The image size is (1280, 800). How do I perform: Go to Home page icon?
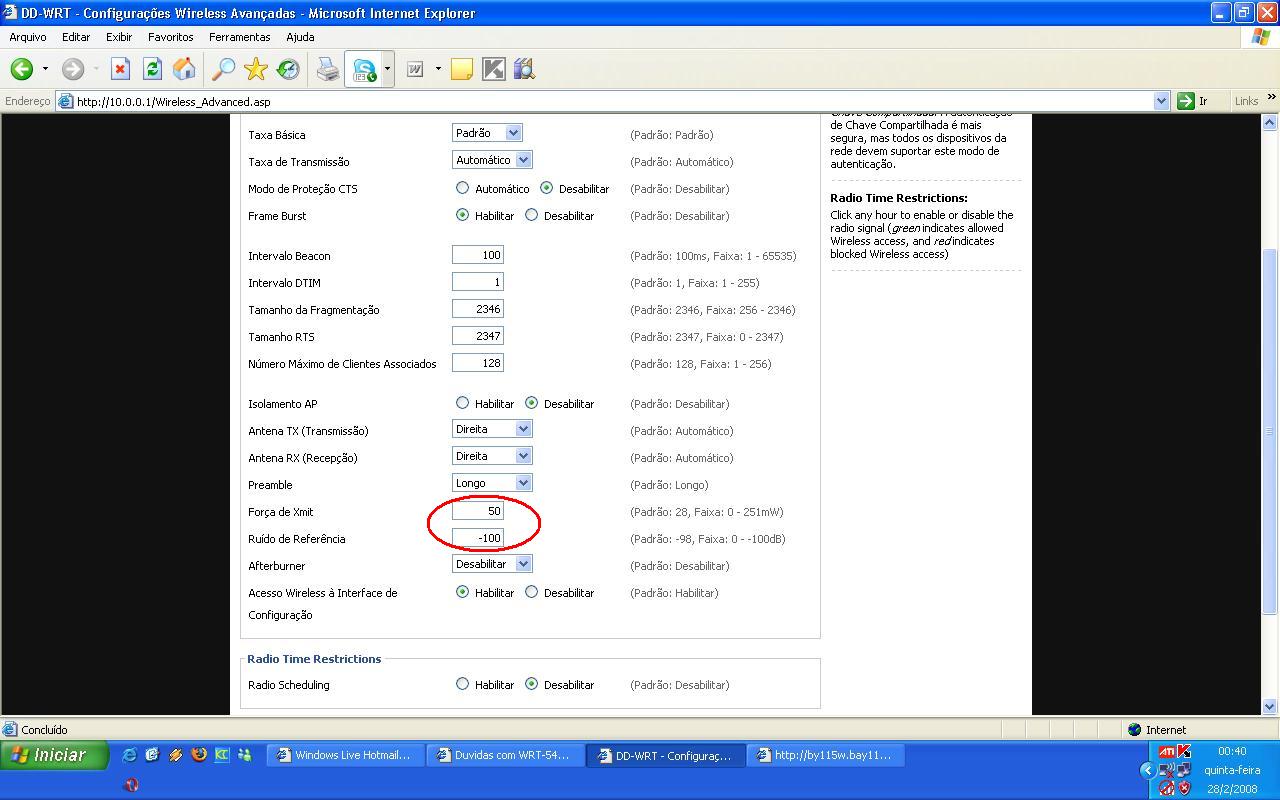[x=184, y=69]
